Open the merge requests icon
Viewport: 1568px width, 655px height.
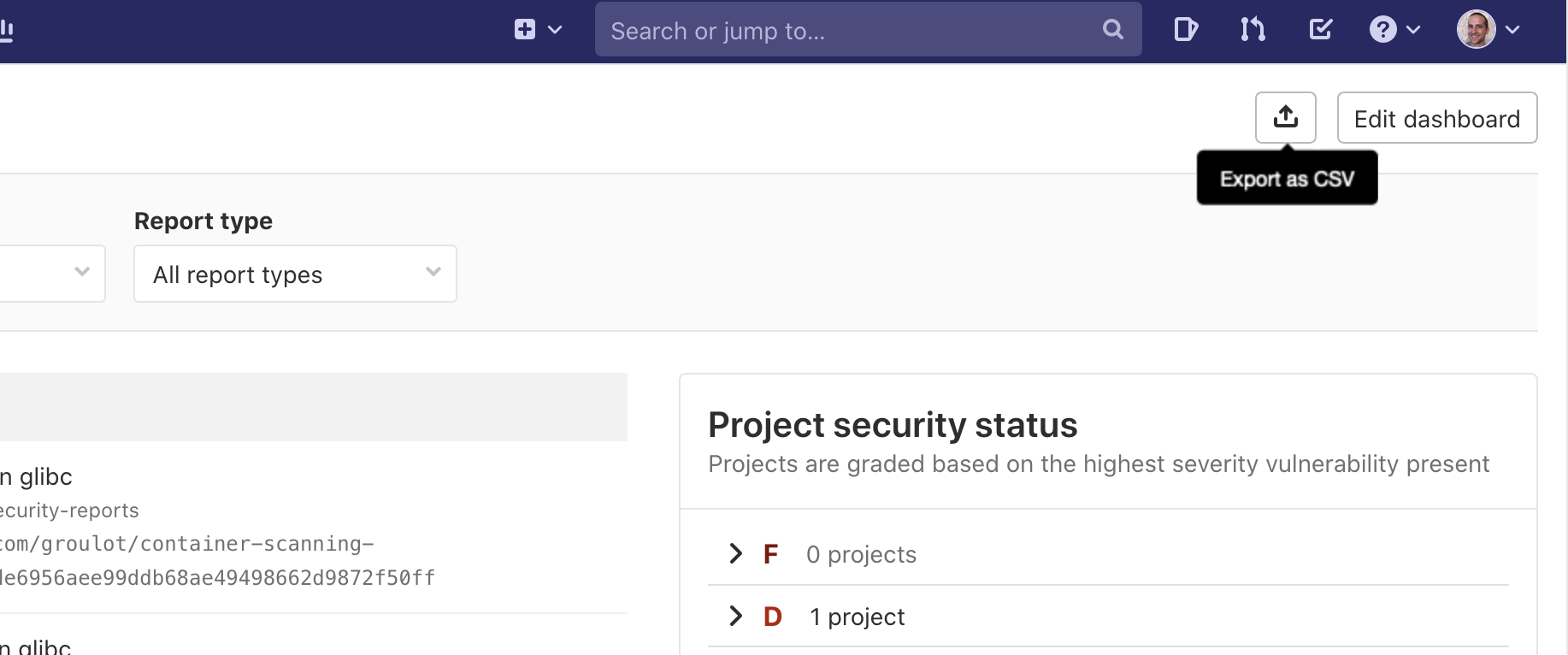[1253, 29]
